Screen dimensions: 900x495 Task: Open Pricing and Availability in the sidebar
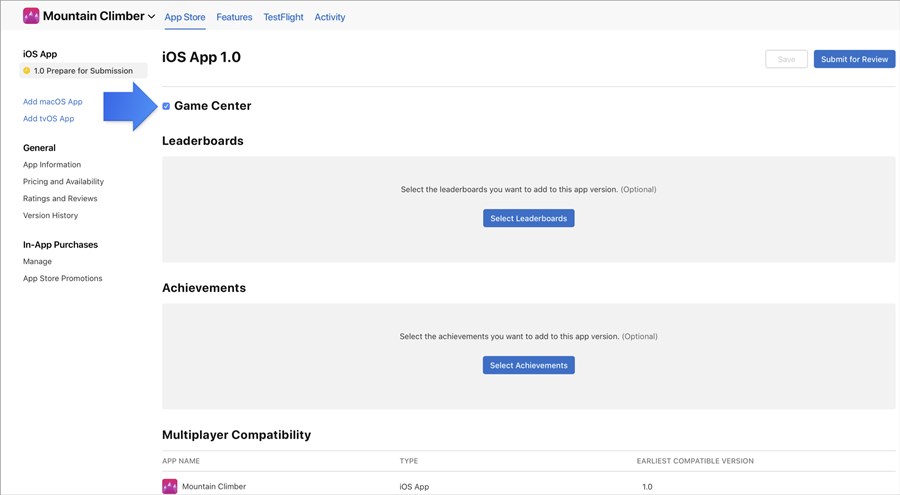pyautogui.click(x=63, y=182)
